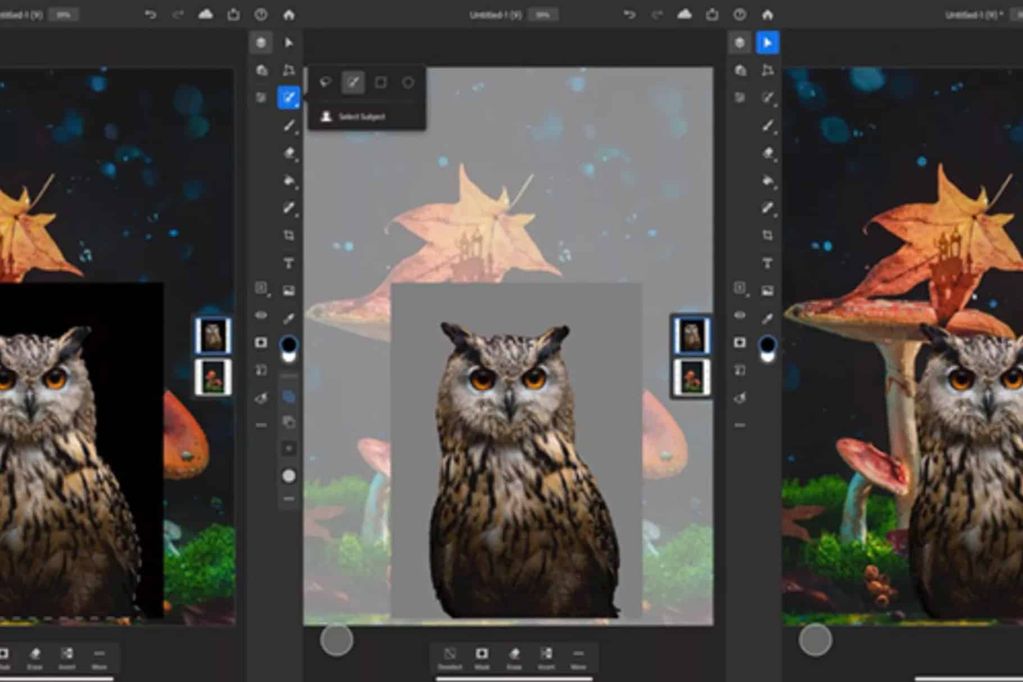Click the Home icon in the top bar
1023x682 pixels.
point(768,14)
